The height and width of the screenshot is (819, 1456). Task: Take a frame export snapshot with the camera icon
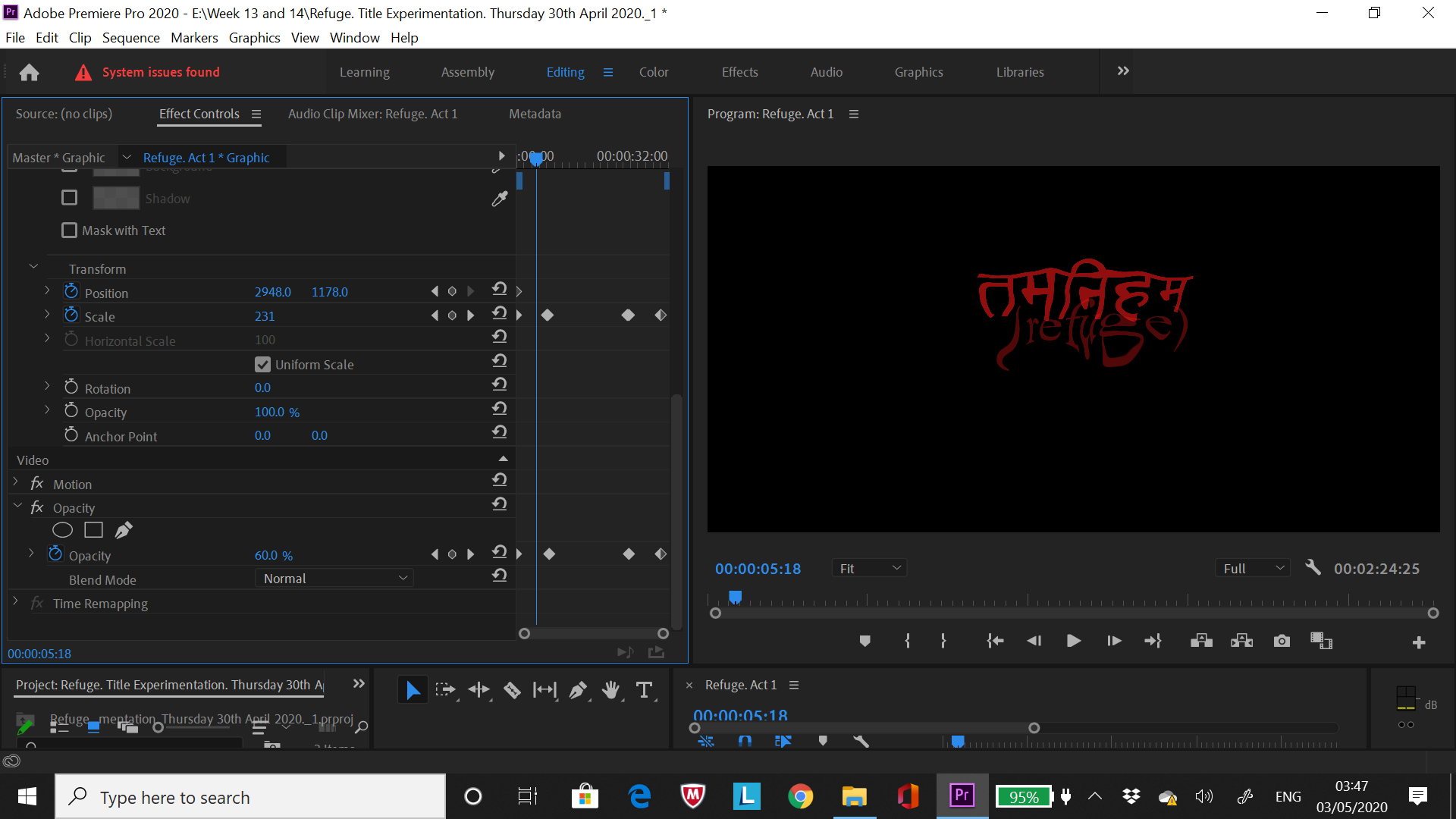click(1281, 641)
